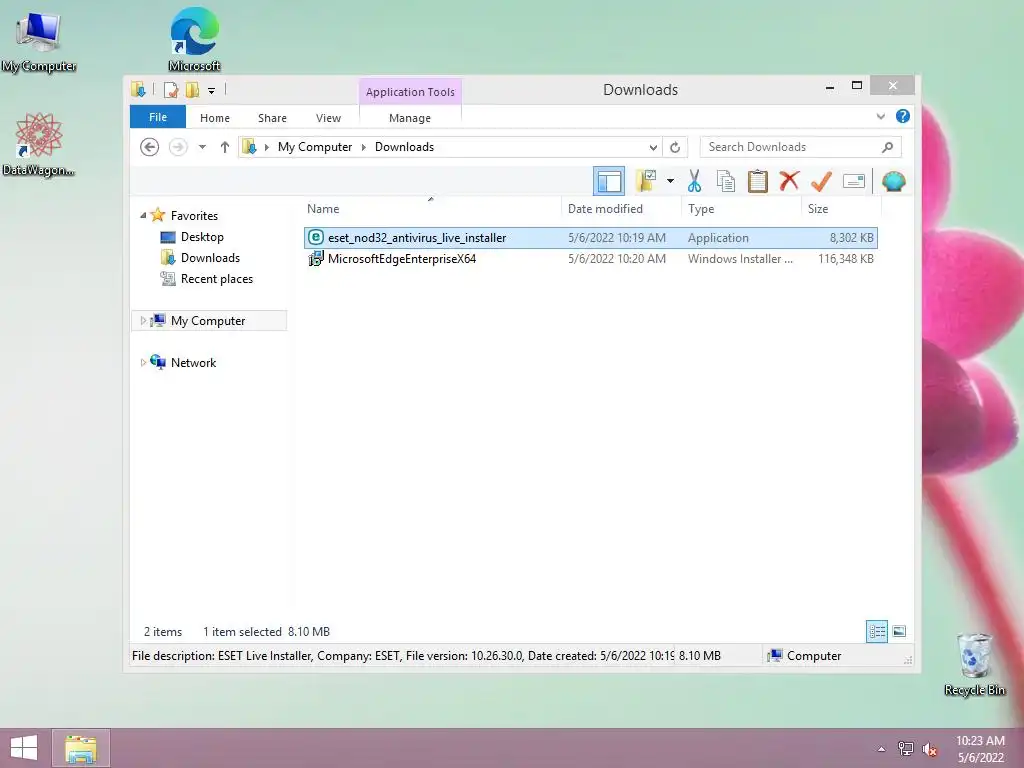
Task: Expand the Network tree node arrow
Action: point(143,362)
